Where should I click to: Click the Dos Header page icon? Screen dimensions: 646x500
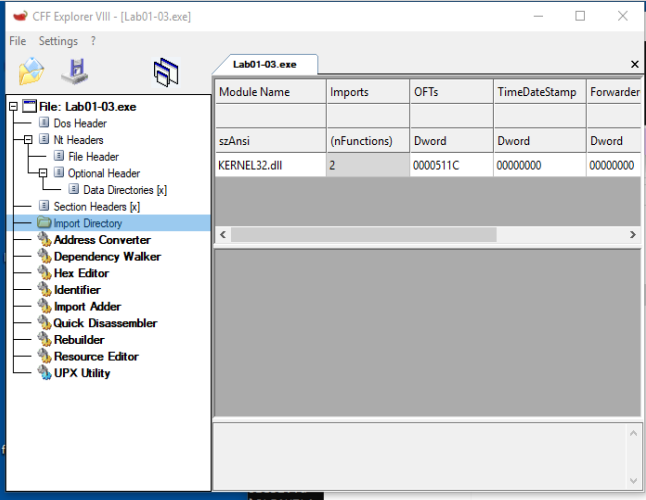(x=44, y=123)
